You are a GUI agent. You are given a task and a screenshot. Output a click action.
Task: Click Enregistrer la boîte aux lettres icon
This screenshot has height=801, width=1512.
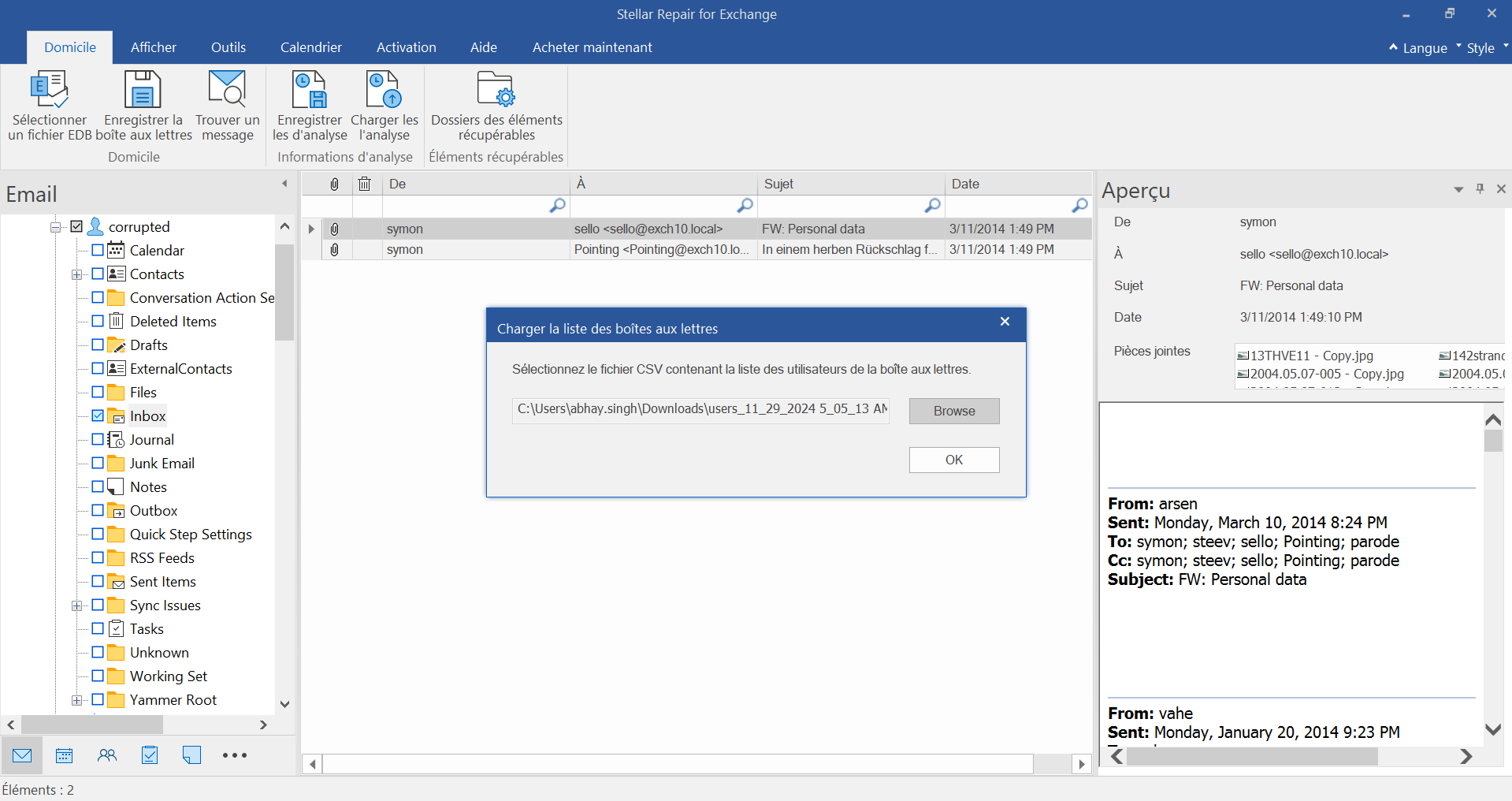tap(143, 89)
